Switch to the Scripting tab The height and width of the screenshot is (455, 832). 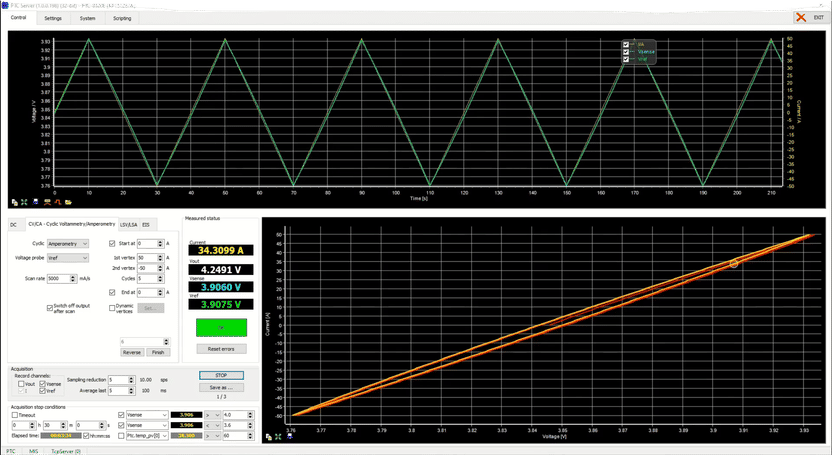click(122, 18)
